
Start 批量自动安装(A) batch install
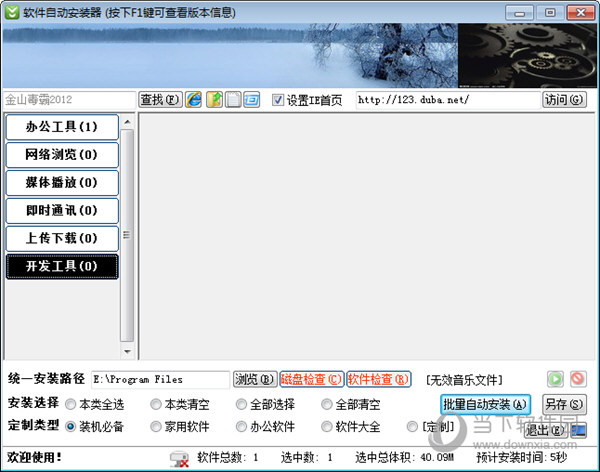pos(485,404)
